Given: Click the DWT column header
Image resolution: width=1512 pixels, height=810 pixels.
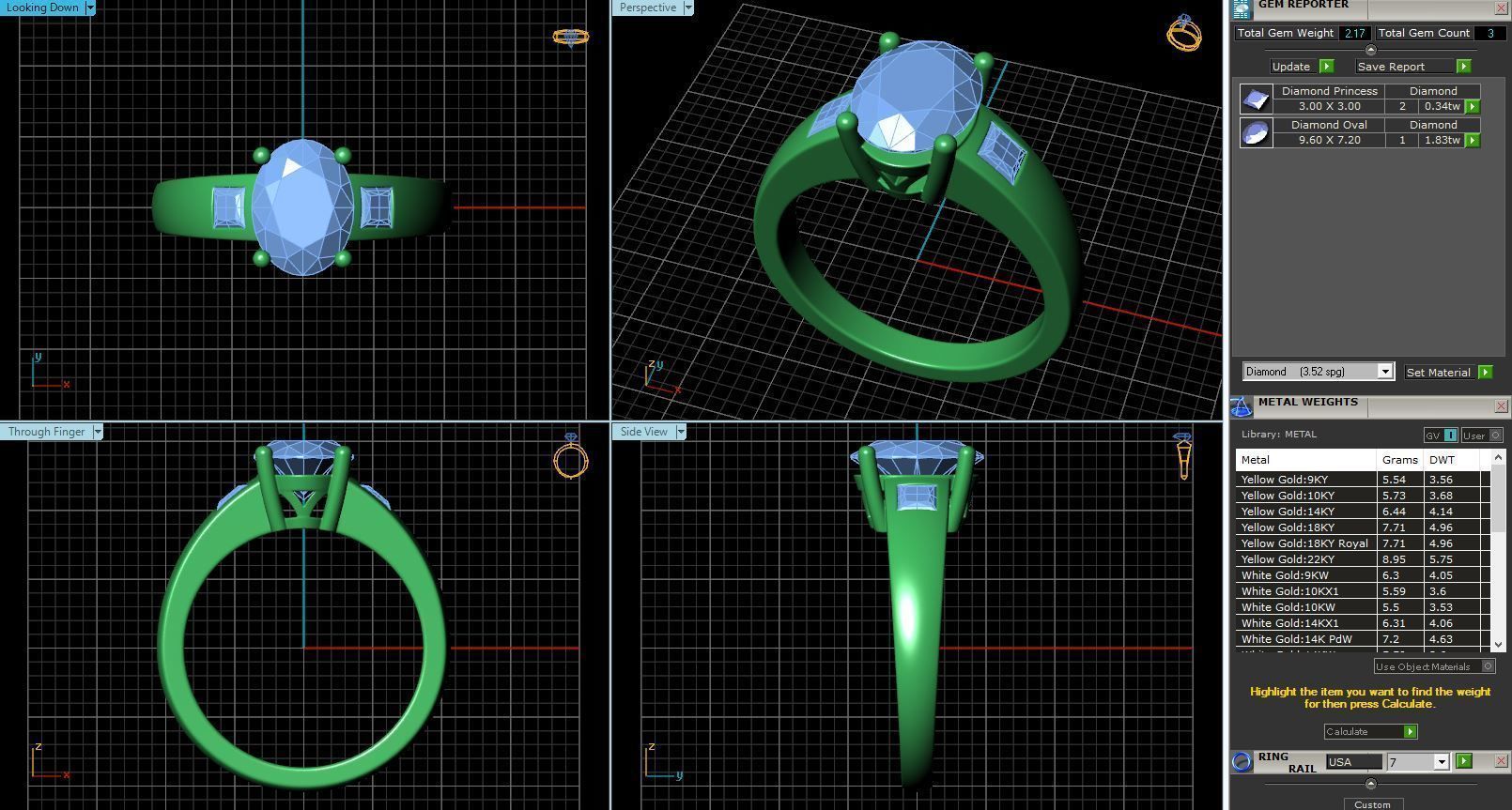Looking at the screenshot, I should 1452,460.
